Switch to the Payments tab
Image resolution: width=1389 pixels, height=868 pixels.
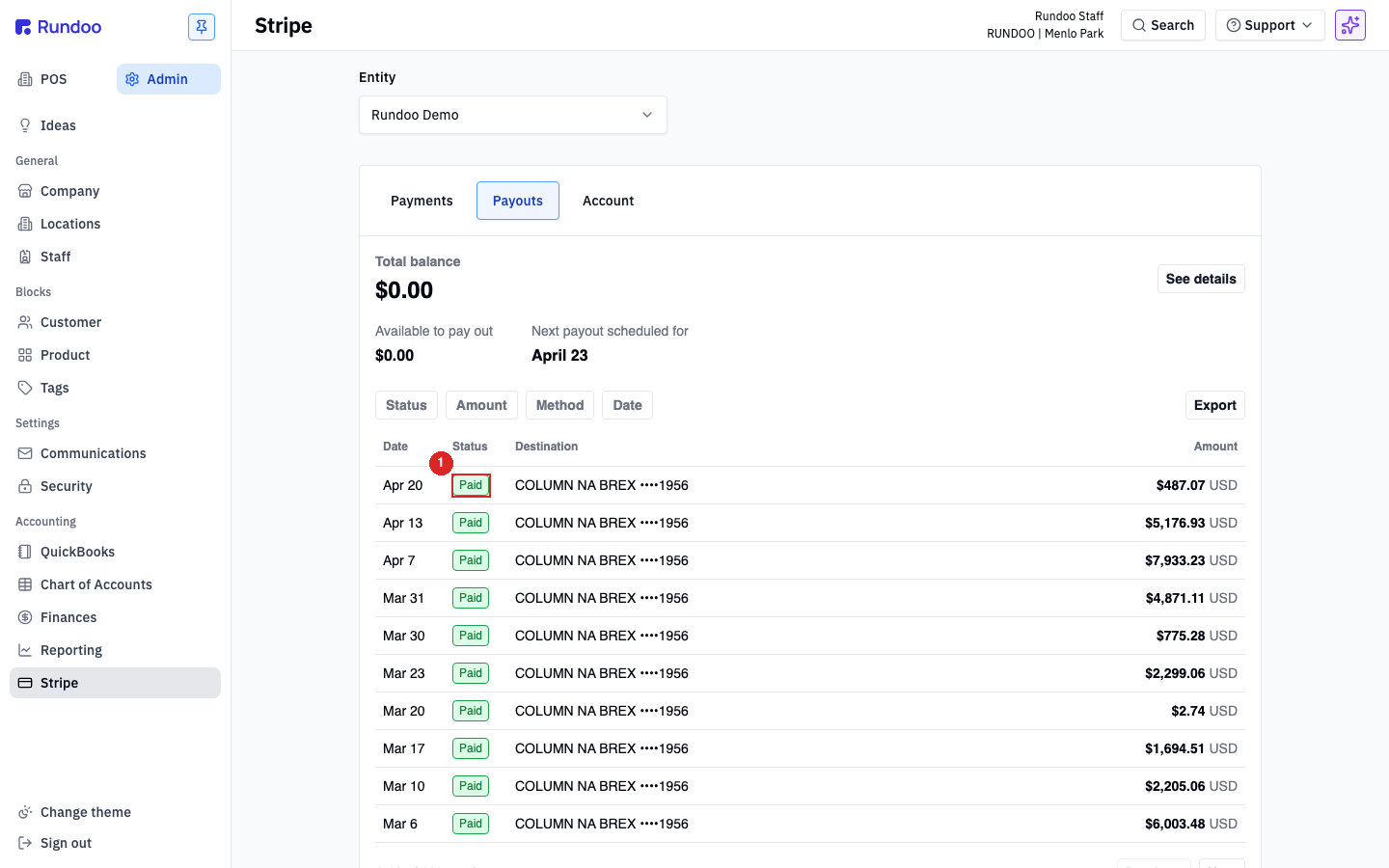[x=422, y=201]
